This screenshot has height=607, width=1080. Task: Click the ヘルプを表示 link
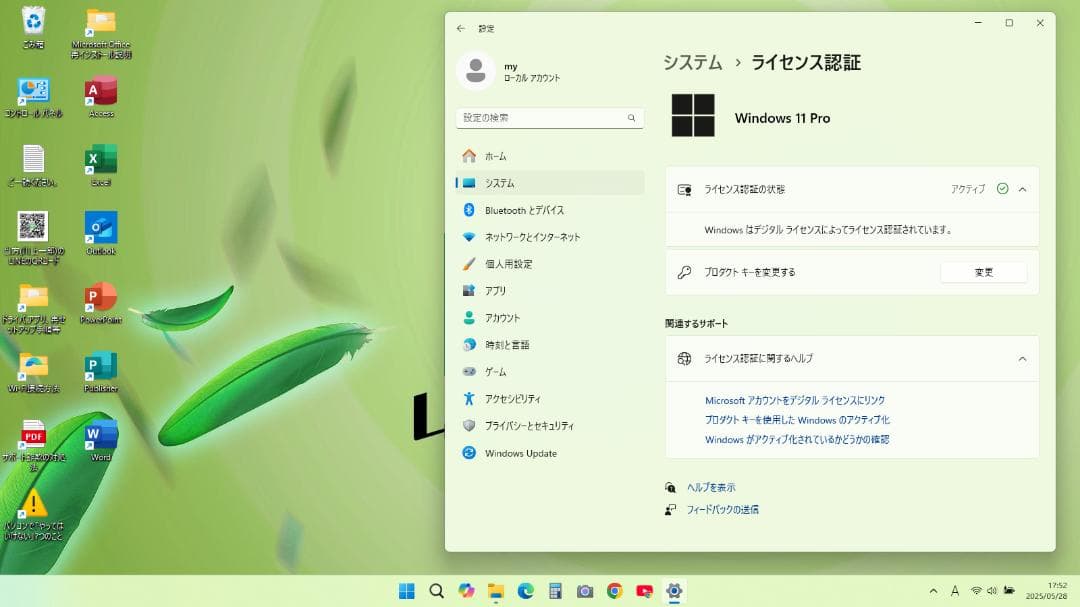click(711, 487)
